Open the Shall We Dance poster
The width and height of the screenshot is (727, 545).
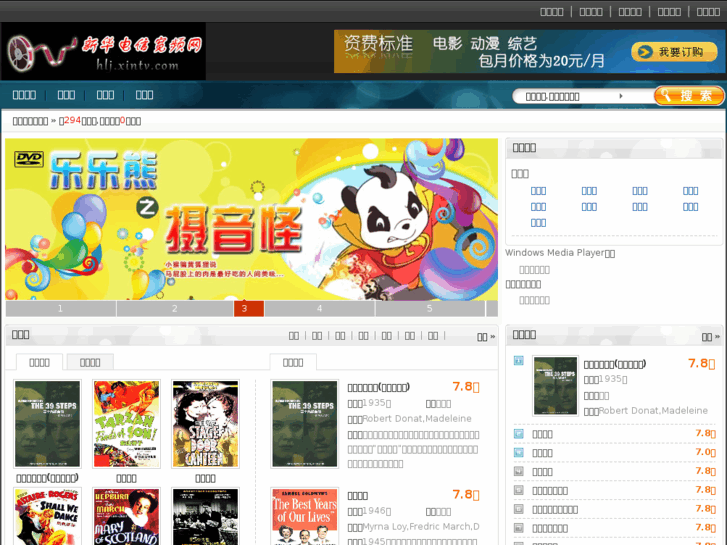(47, 516)
